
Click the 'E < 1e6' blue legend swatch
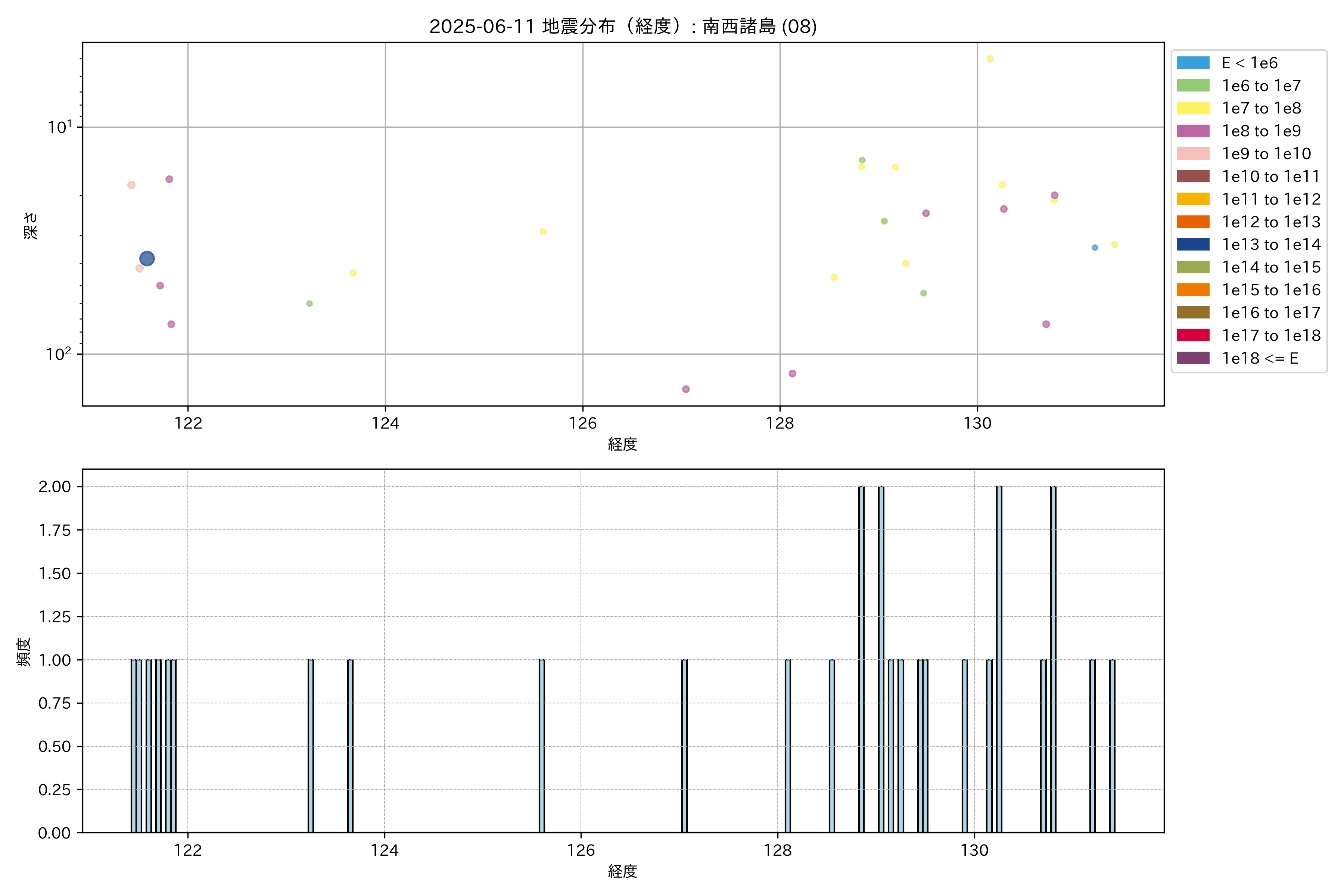(x=1192, y=63)
